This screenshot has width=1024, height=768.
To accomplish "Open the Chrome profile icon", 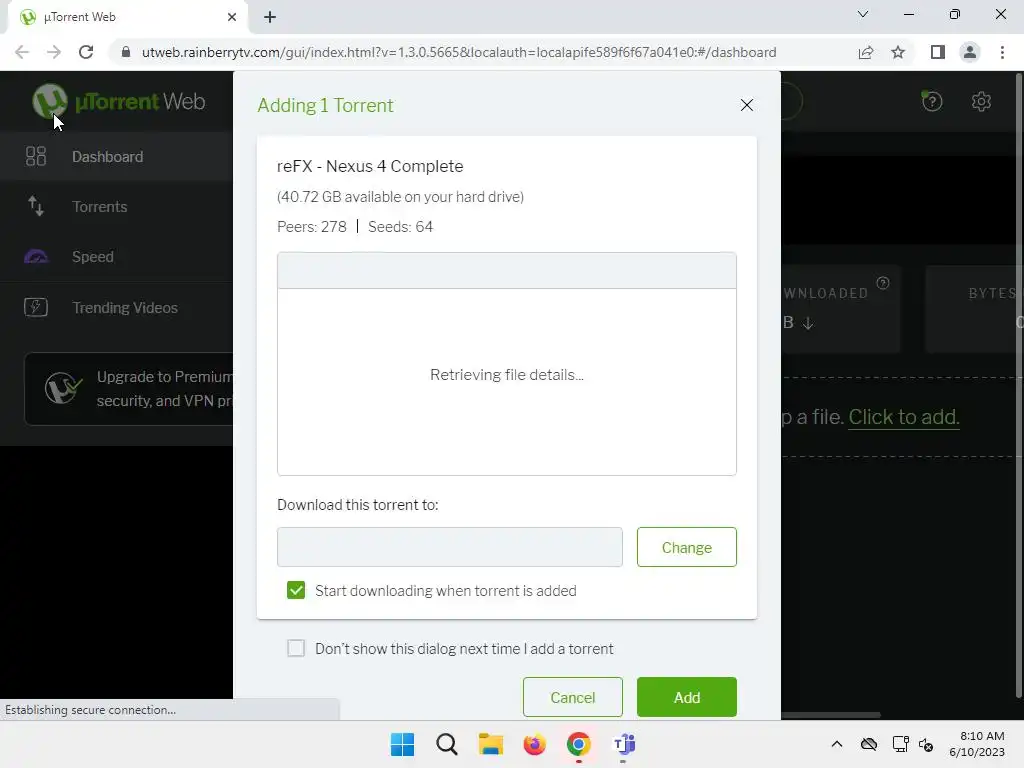I will pos(970,52).
